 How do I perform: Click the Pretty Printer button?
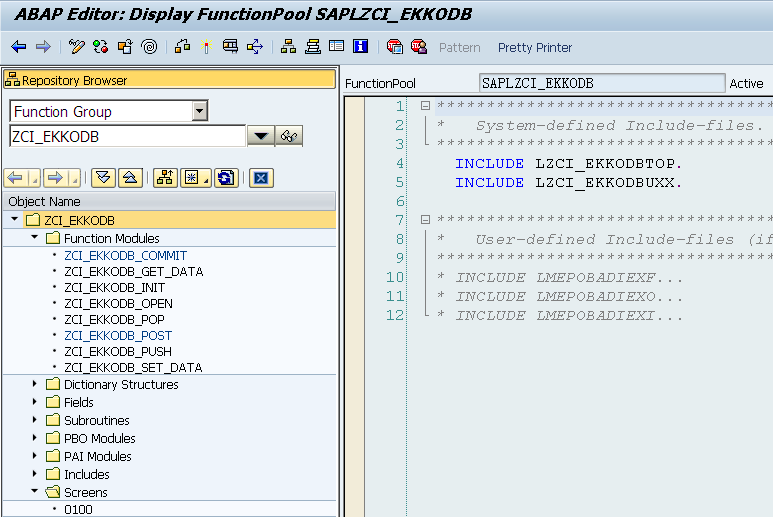(535, 47)
